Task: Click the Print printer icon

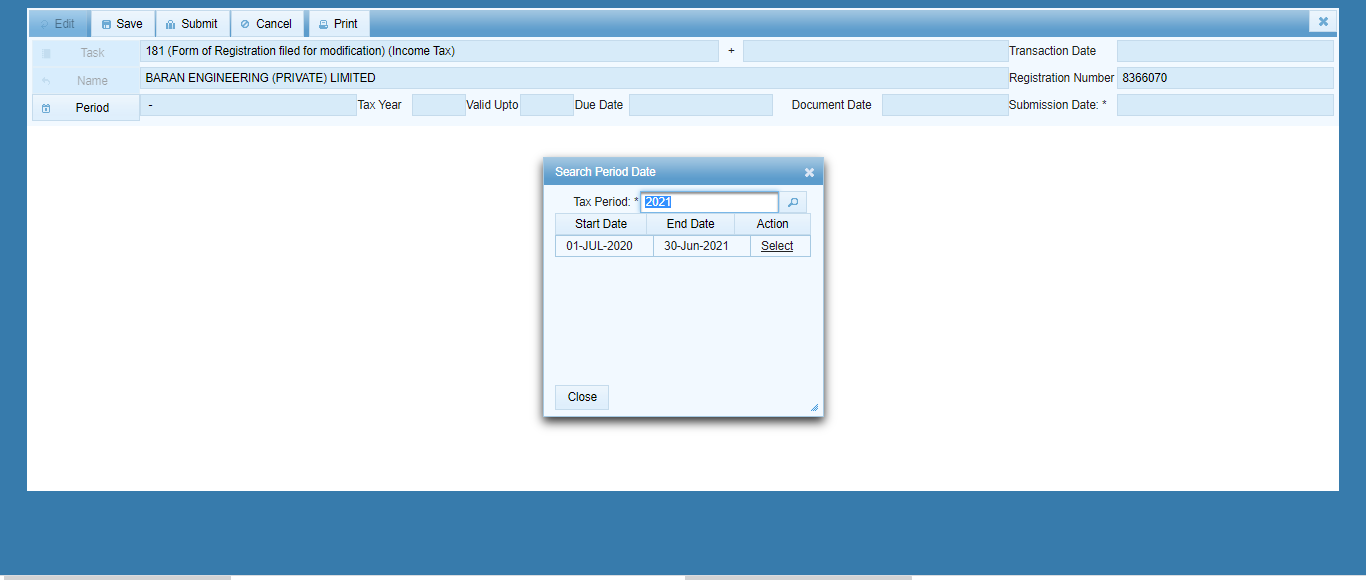Action: coord(323,24)
